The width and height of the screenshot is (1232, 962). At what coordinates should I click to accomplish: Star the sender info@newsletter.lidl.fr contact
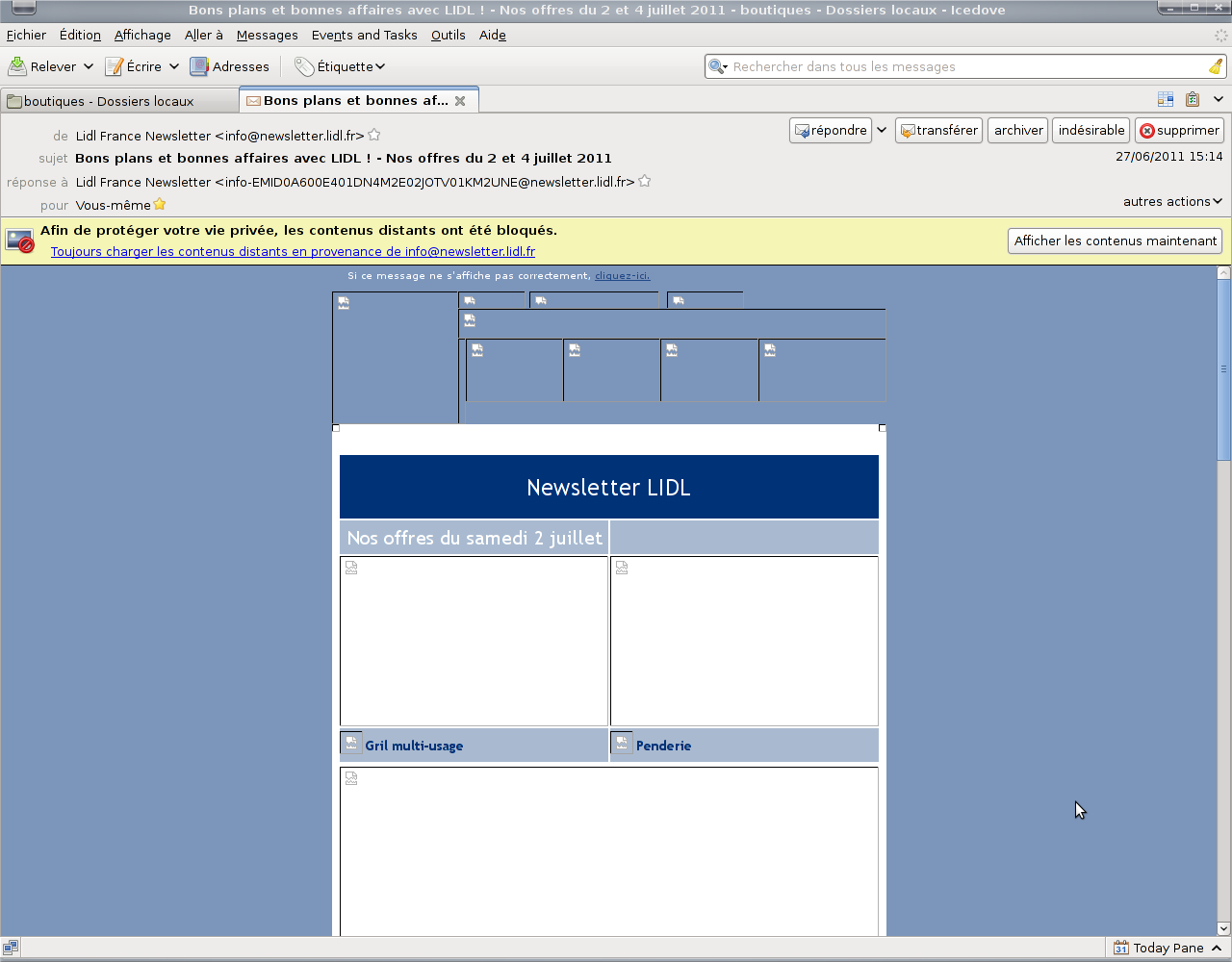point(374,135)
